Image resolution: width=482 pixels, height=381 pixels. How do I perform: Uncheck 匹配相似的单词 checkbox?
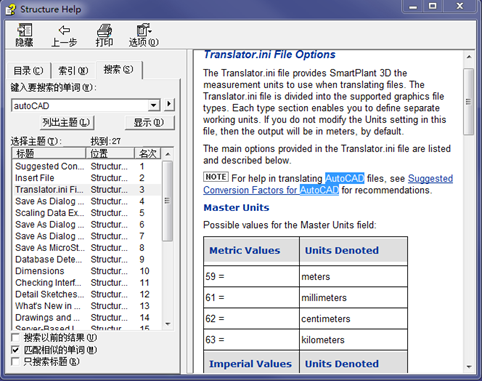(x=15, y=350)
